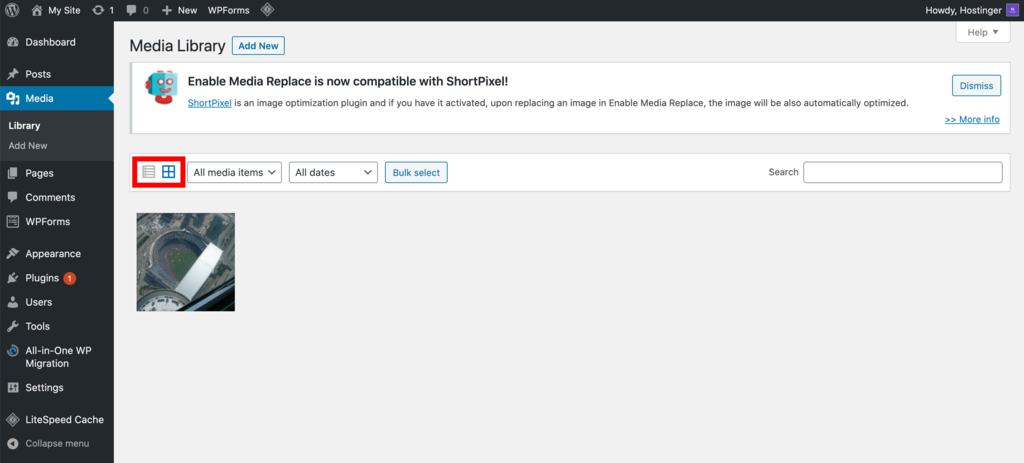This screenshot has height=463, width=1024.
Task: Switch to grid view icon
Action: pyautogui.click(x=169, y=172)
